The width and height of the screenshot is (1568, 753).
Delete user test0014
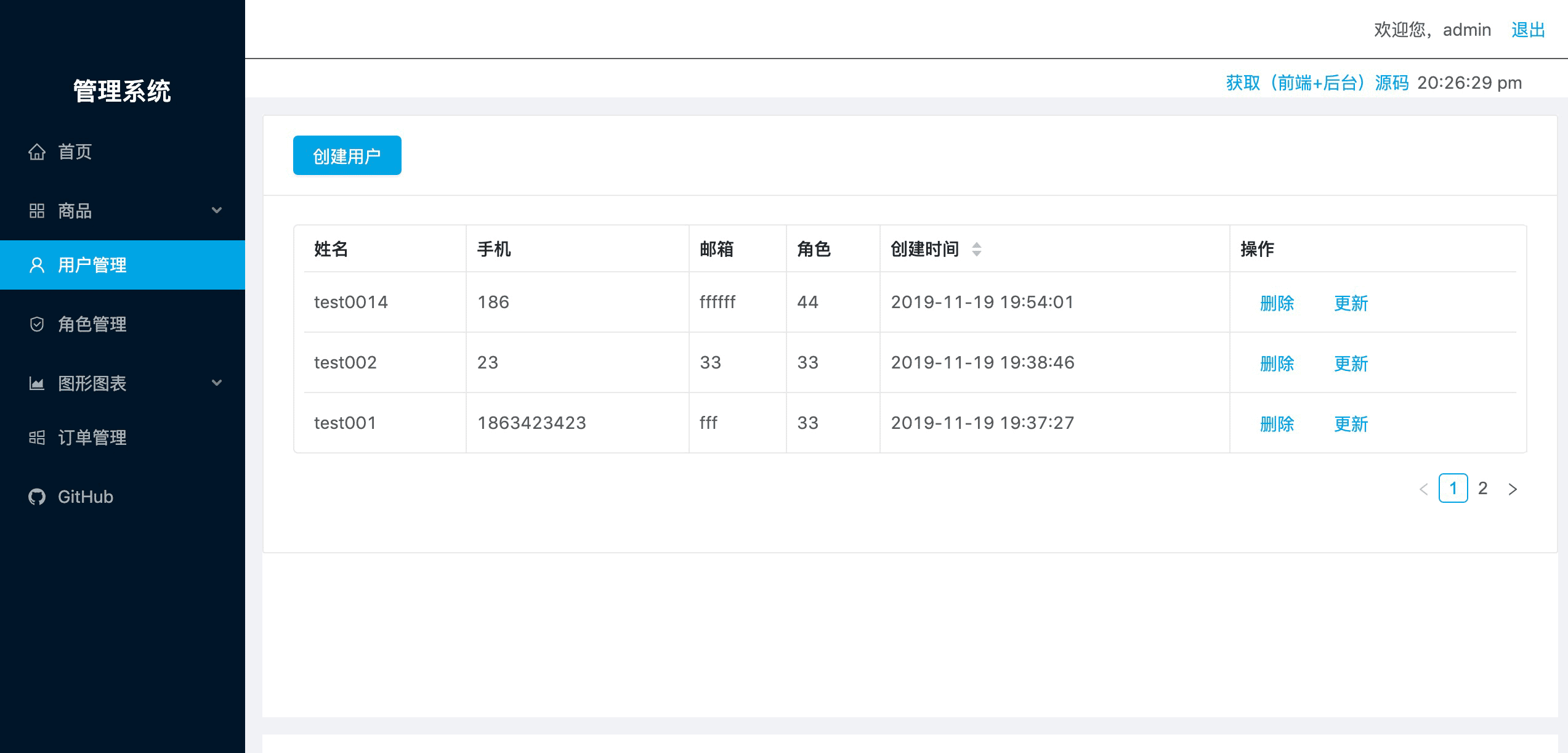1277,303
